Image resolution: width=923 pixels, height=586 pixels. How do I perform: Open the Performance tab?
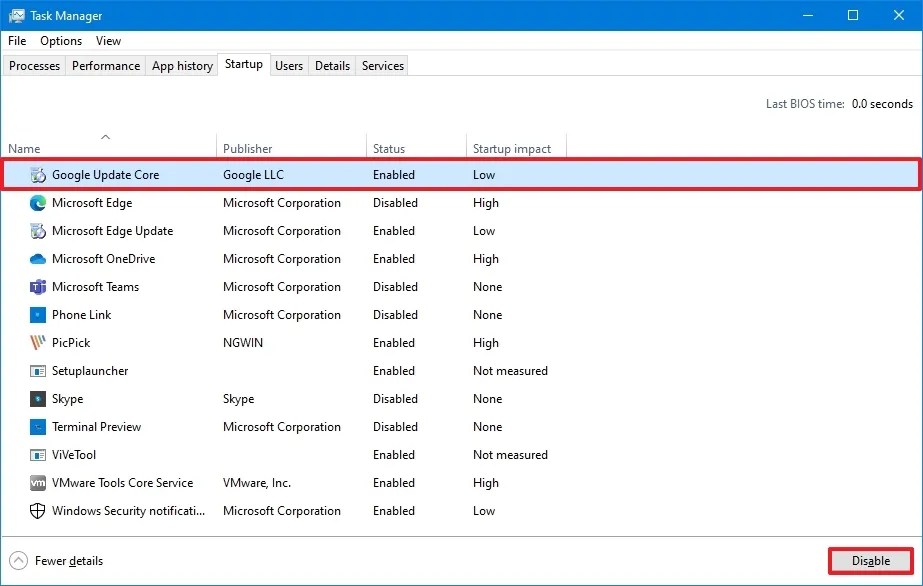(x=105, y=65)
